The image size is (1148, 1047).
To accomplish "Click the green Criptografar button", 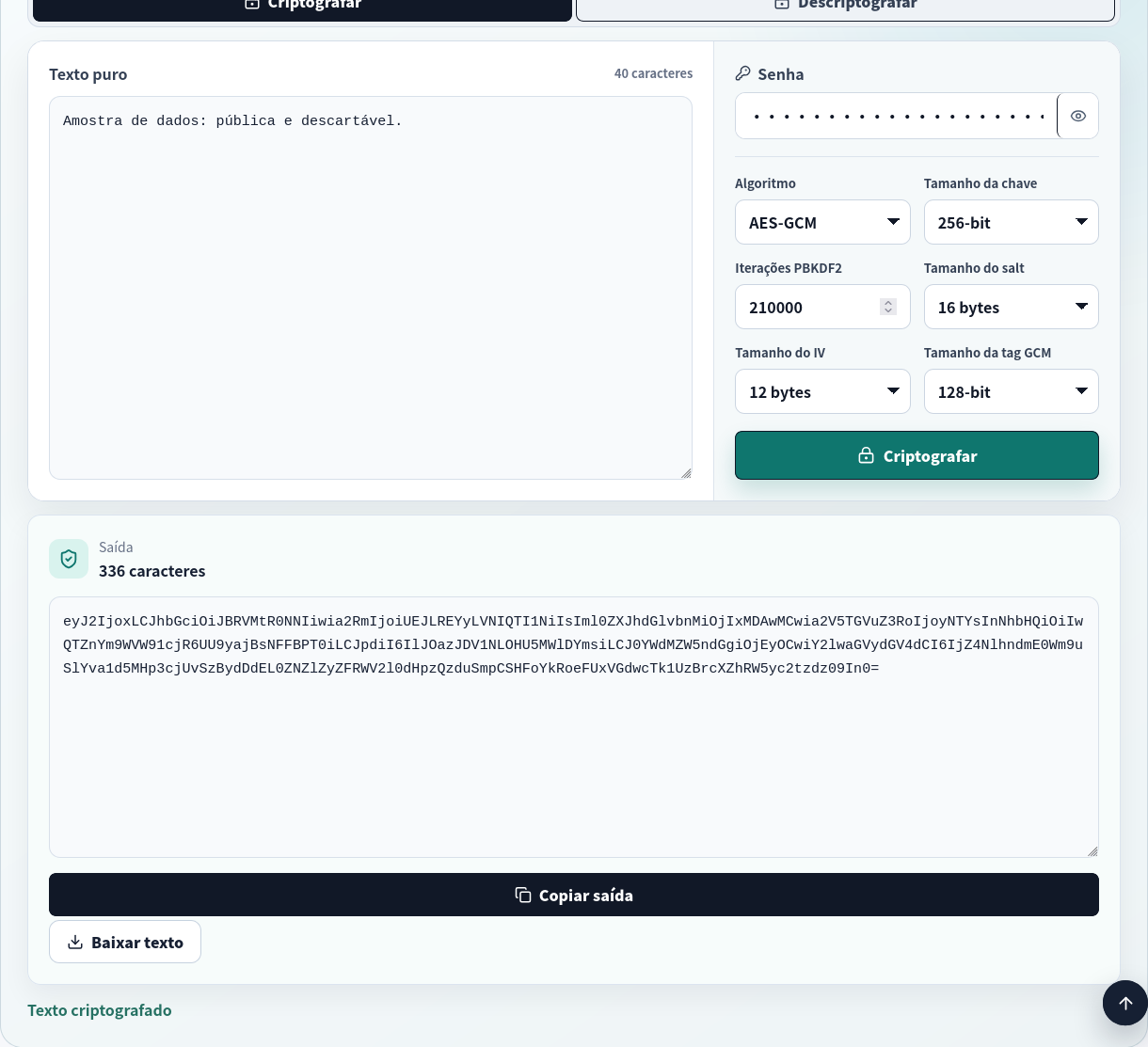I will coord(917,455).
